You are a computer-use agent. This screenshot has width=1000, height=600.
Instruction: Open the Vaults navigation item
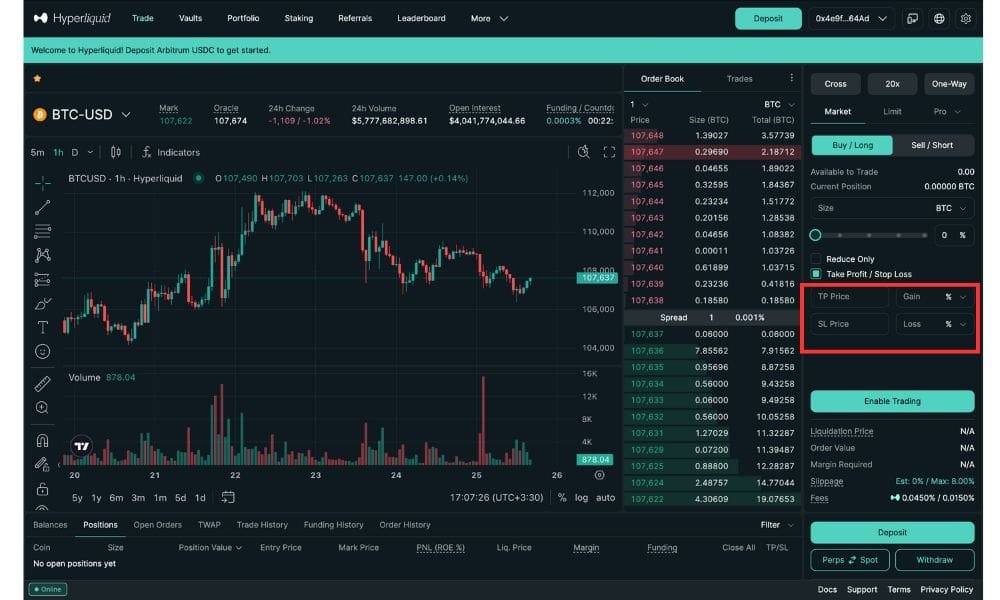pyautogui.click(x=190, y=18)
